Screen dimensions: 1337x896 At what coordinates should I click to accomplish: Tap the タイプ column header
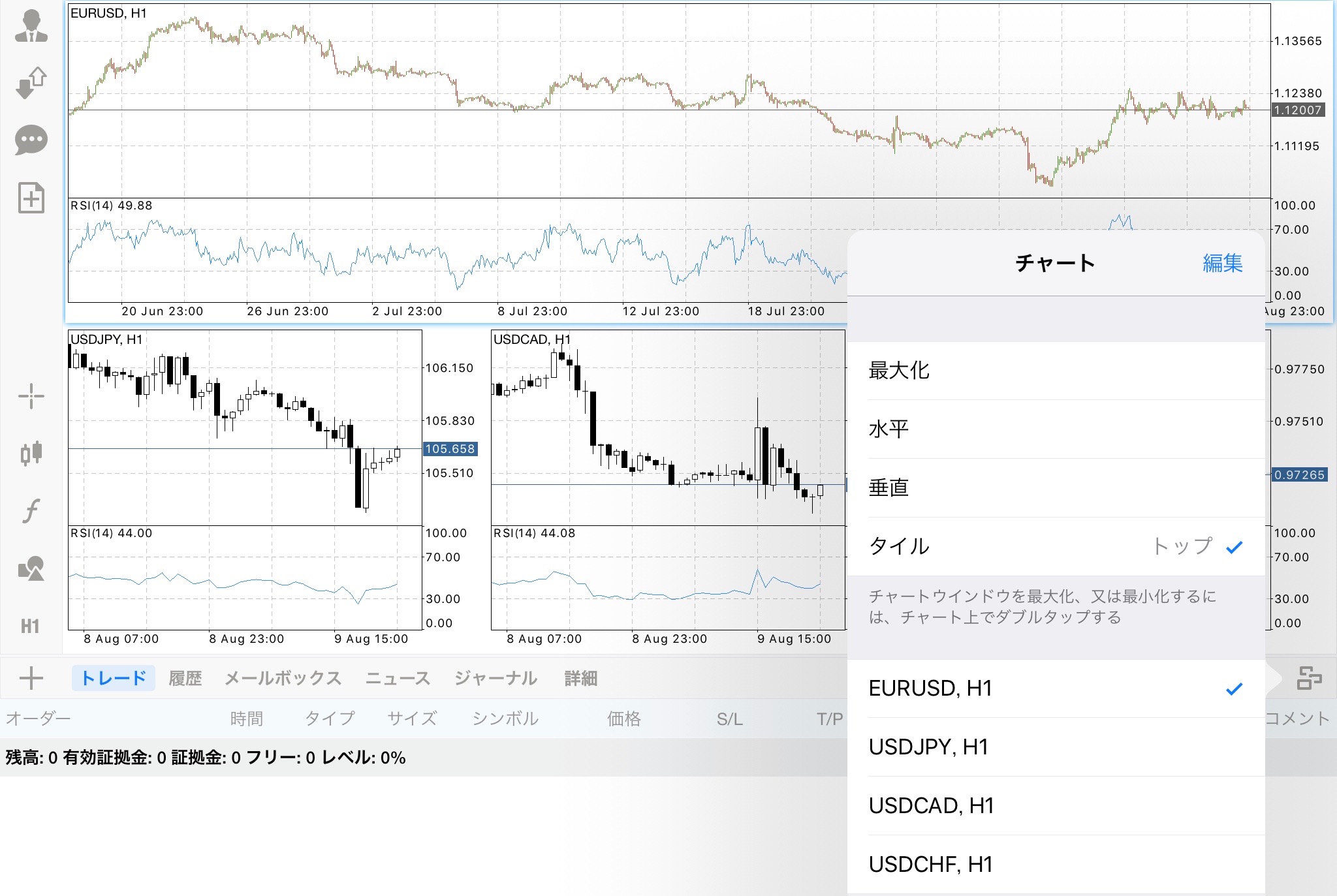(x=330, y=719)
